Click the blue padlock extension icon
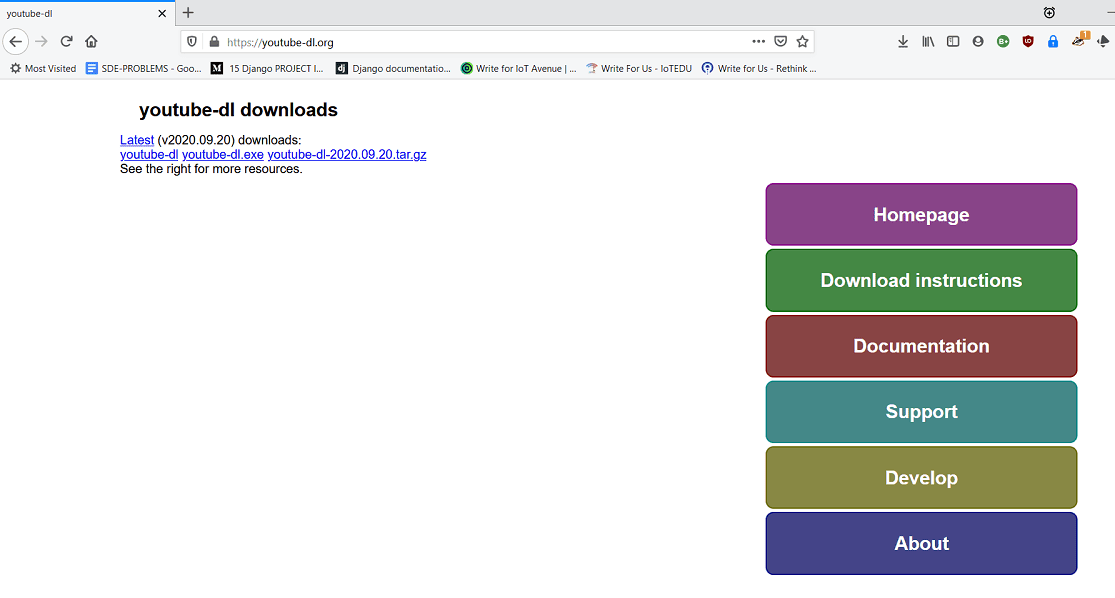Viewport: 1115px width, 598px height. pyautogui.click(x=1053, y=41)
